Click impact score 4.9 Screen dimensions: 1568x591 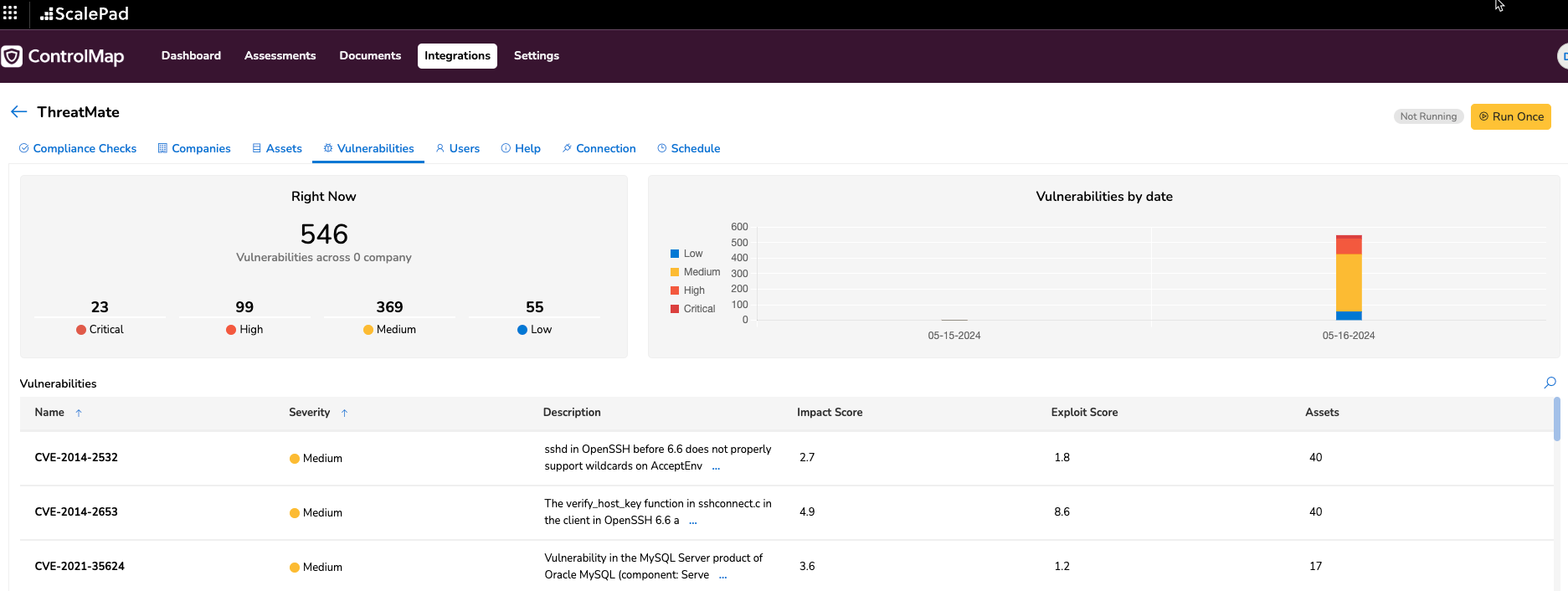pos(807,512)
